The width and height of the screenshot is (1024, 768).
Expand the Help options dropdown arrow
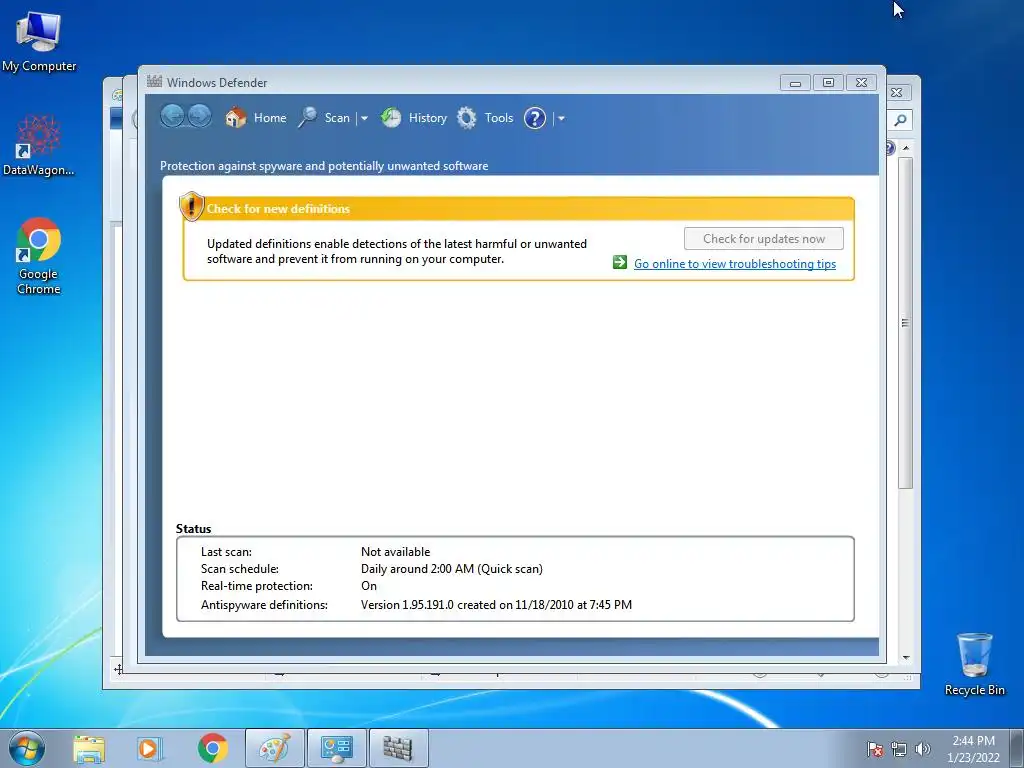pyautogui.click(x=561, y=118)
